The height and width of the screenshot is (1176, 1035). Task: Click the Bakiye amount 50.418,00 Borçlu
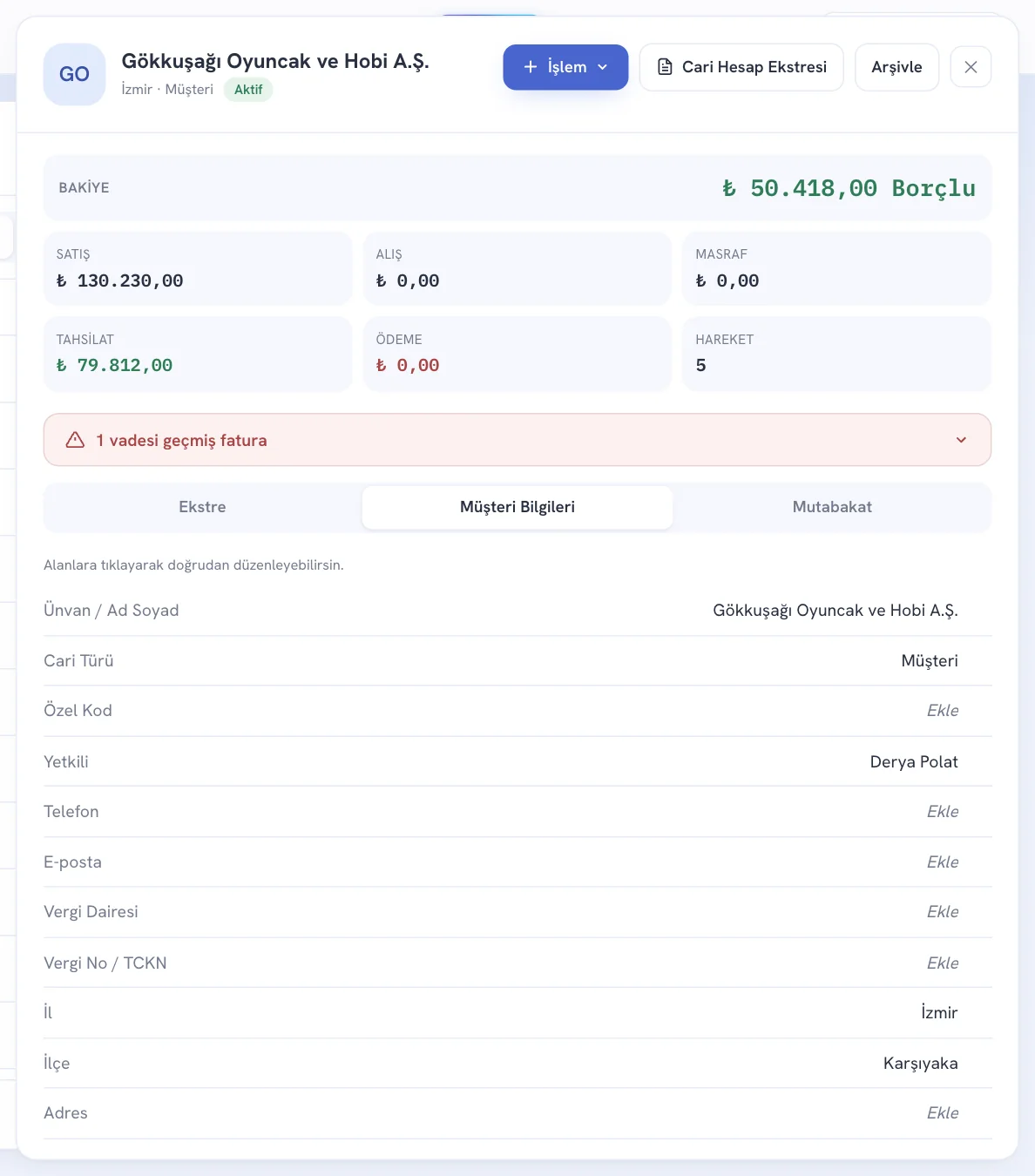(x=849, y=188)
